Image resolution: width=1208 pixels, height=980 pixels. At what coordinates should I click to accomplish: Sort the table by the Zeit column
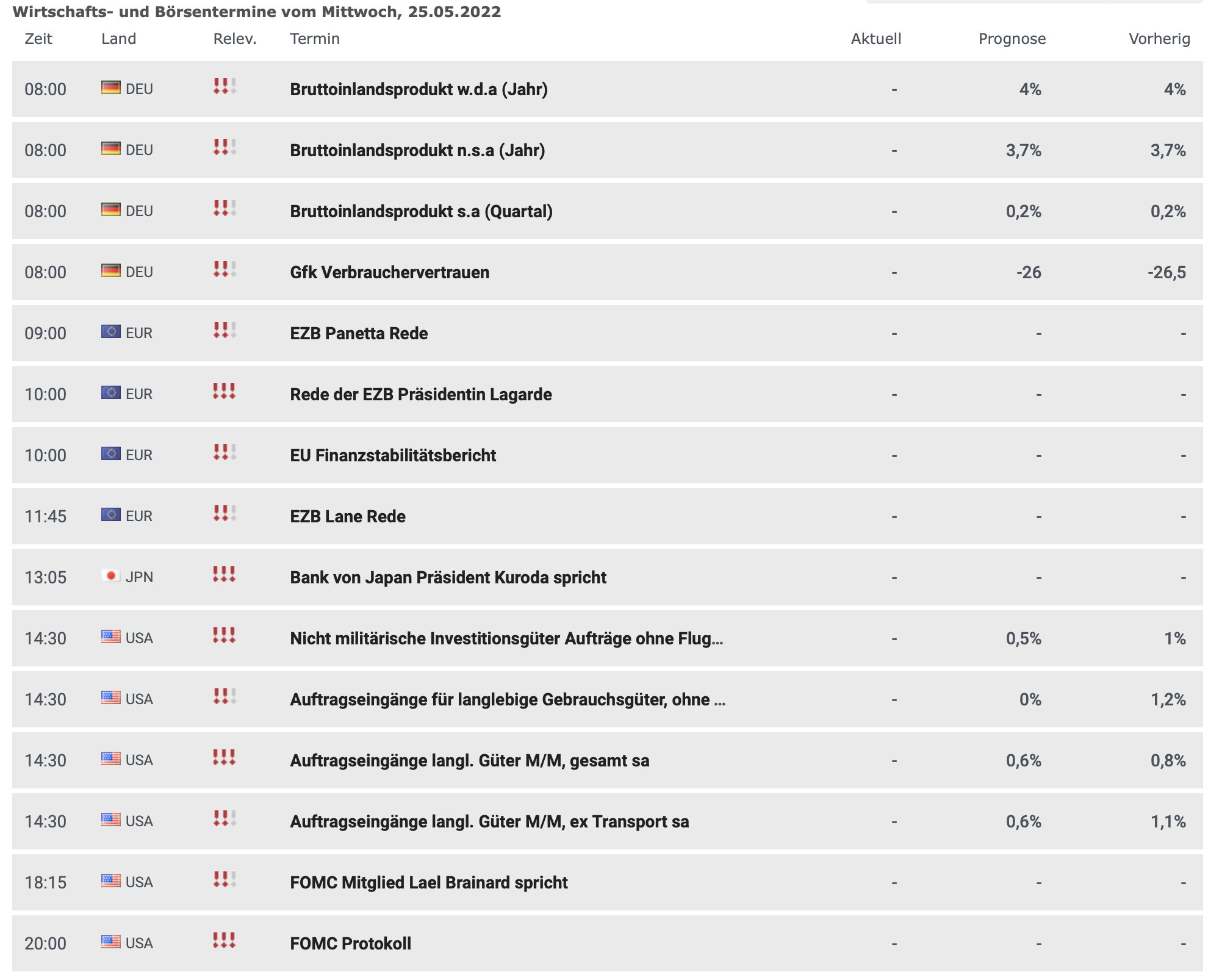pyautogui.click(x=38, y=38)
